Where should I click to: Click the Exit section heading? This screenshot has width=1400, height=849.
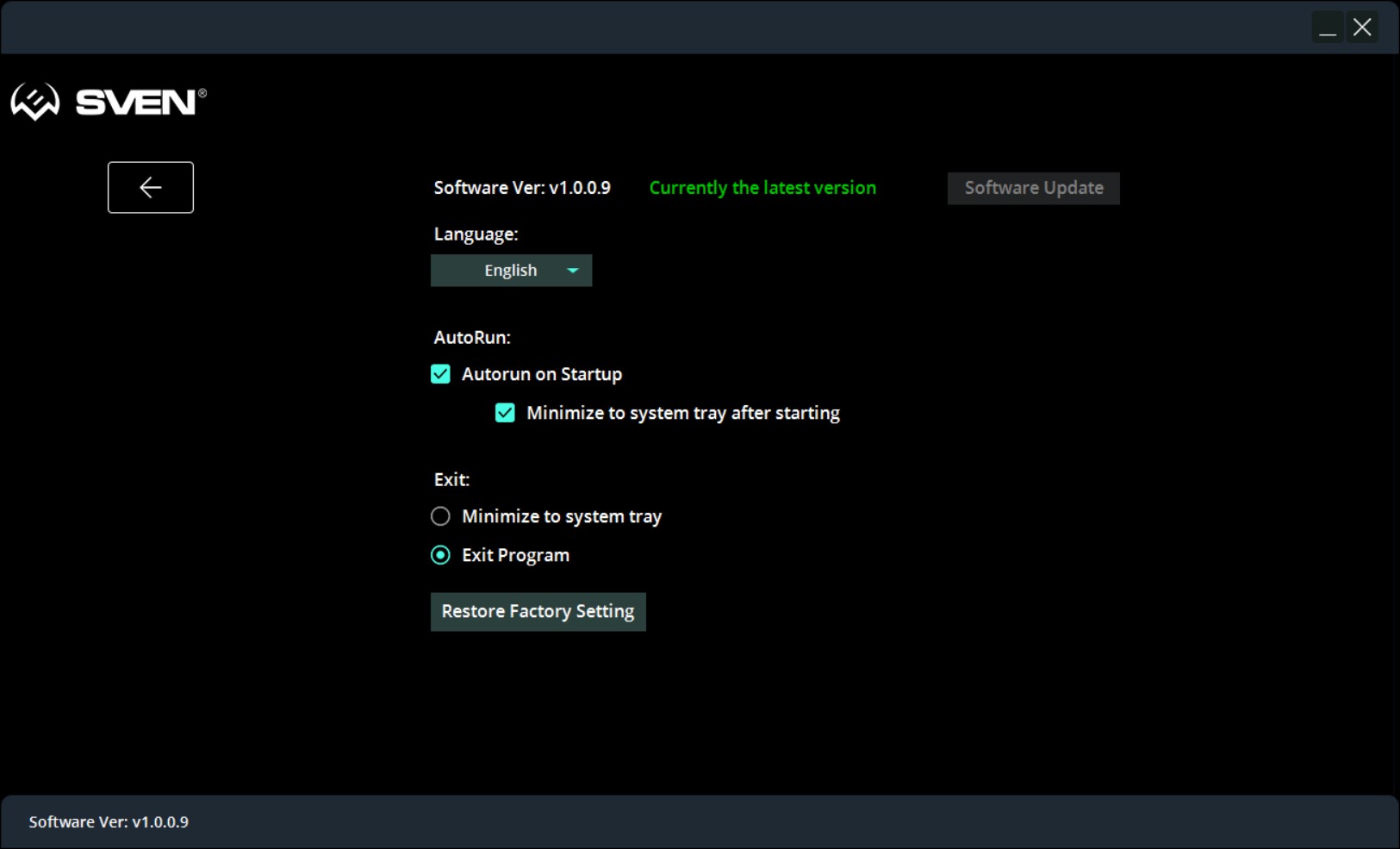click(451, 480)
